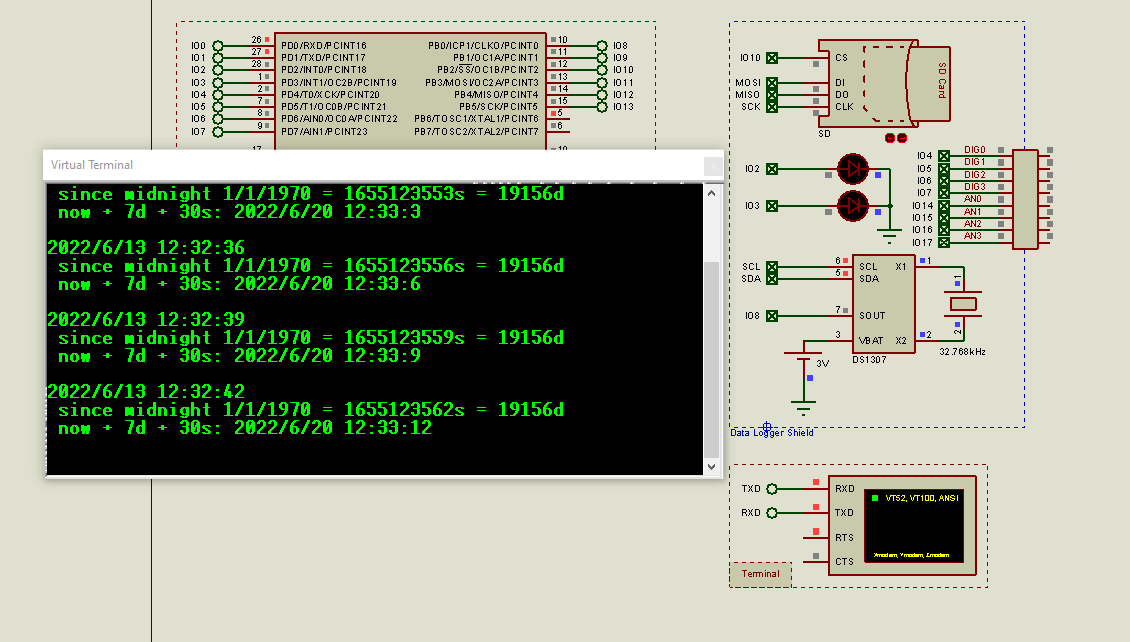The height and width of the screenshot is (642, 1130).
Task: Click the IO13 terminal on the microcontroller
Action: click(x=602, y=107)
